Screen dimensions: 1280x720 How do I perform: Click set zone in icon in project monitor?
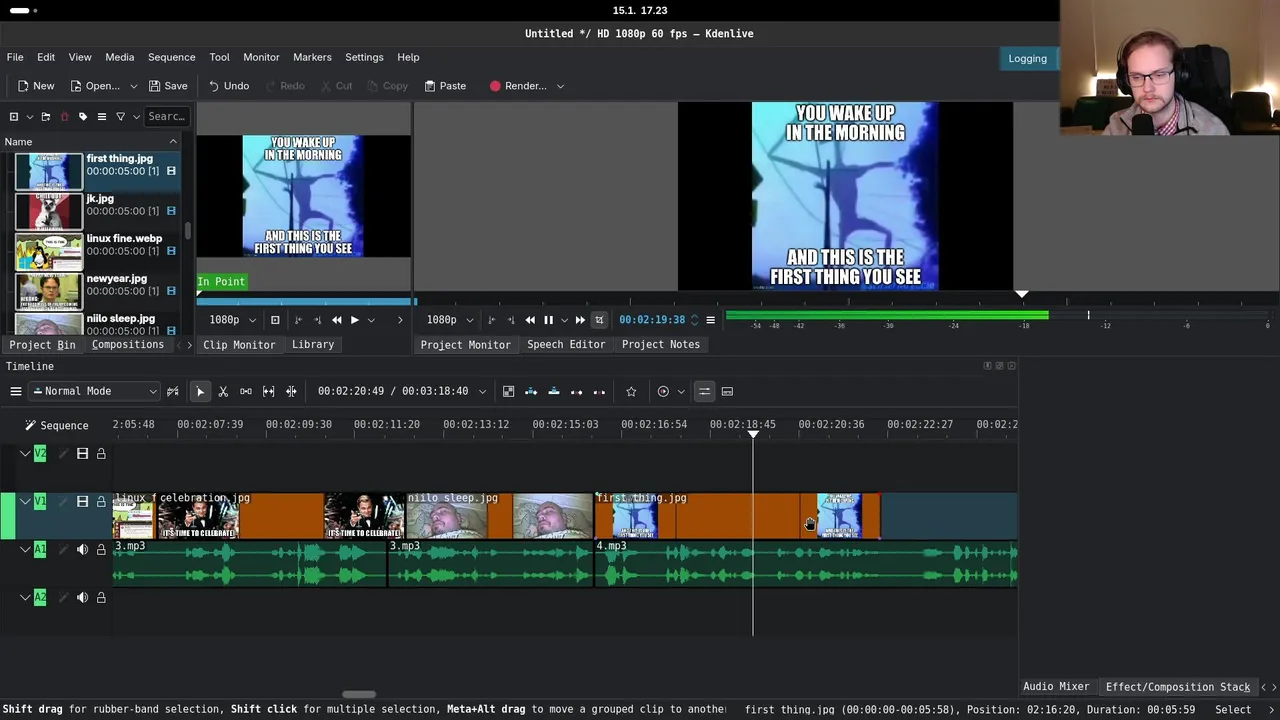491,320
